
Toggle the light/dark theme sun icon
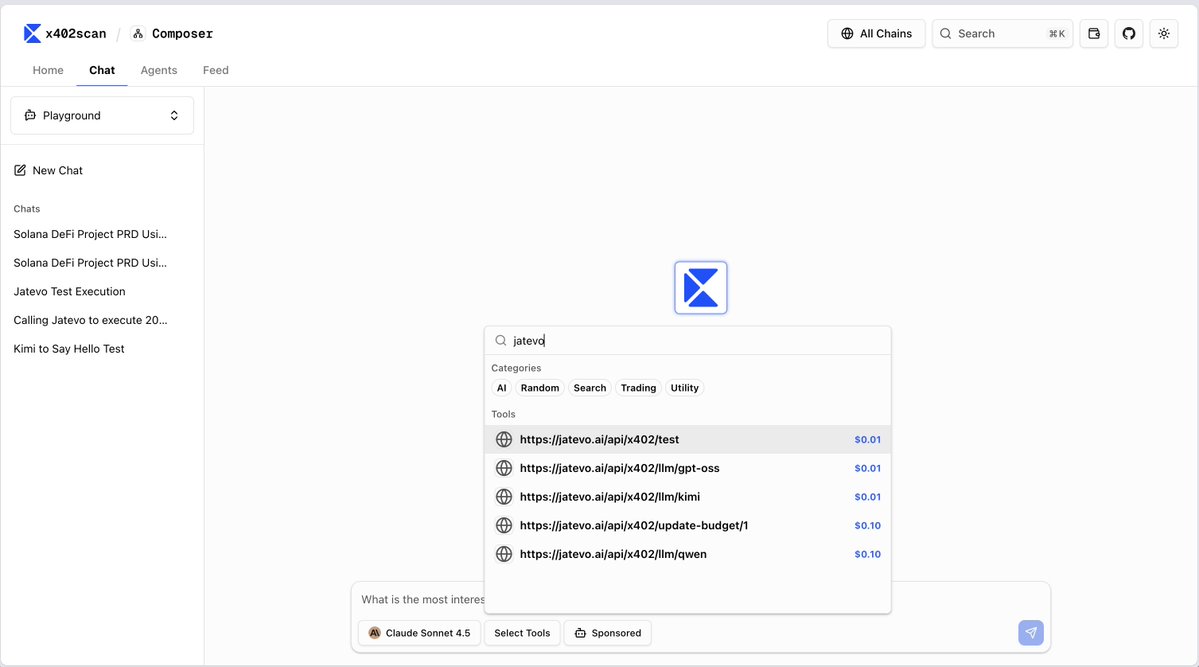[x=1164, y=34]
